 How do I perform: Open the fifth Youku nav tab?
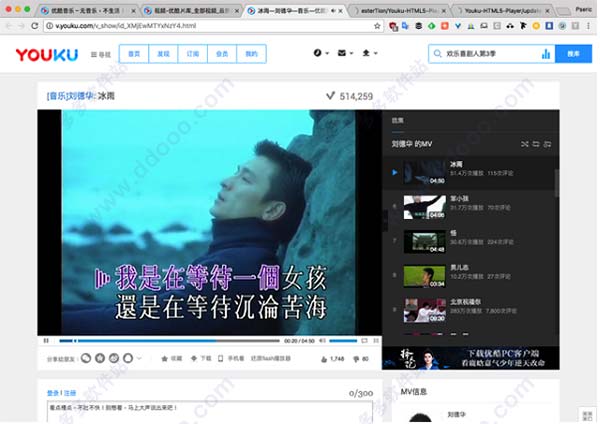(251, 54)
